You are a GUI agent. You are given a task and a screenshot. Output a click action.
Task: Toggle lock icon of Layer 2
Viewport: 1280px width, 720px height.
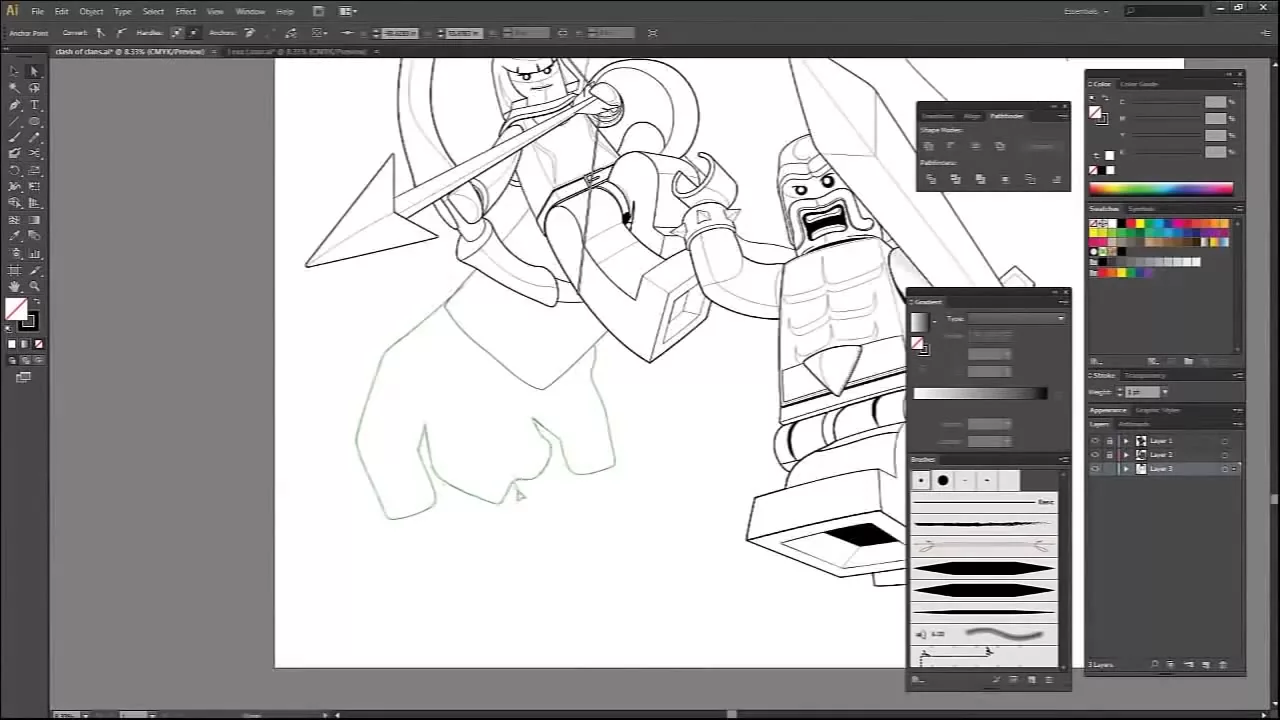click(1109, 455)
